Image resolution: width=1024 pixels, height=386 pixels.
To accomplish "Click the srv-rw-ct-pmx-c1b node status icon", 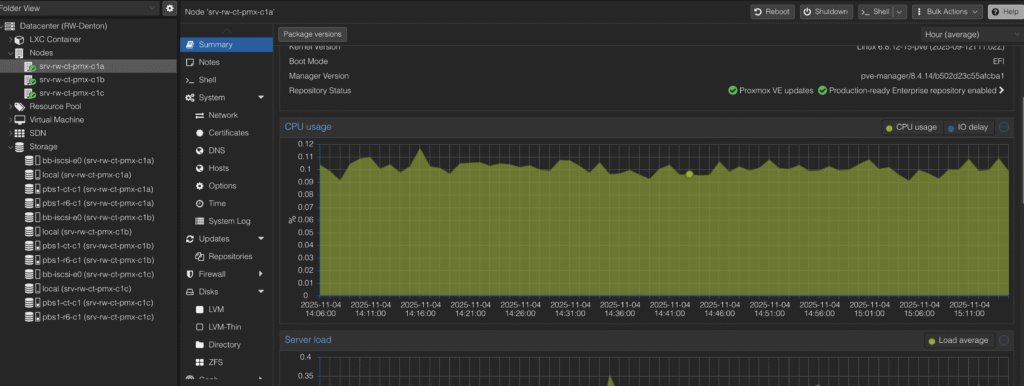I will (x=29, y=80).
